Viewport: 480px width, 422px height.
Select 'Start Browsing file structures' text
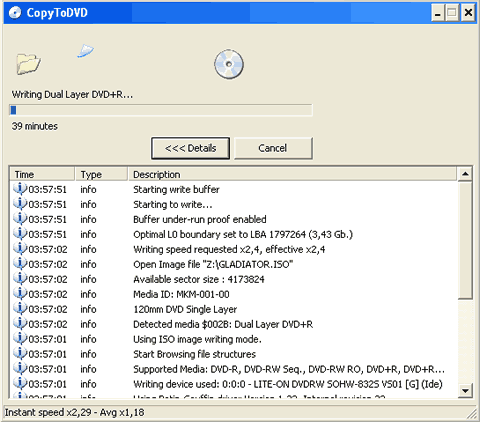click(194, 354)
